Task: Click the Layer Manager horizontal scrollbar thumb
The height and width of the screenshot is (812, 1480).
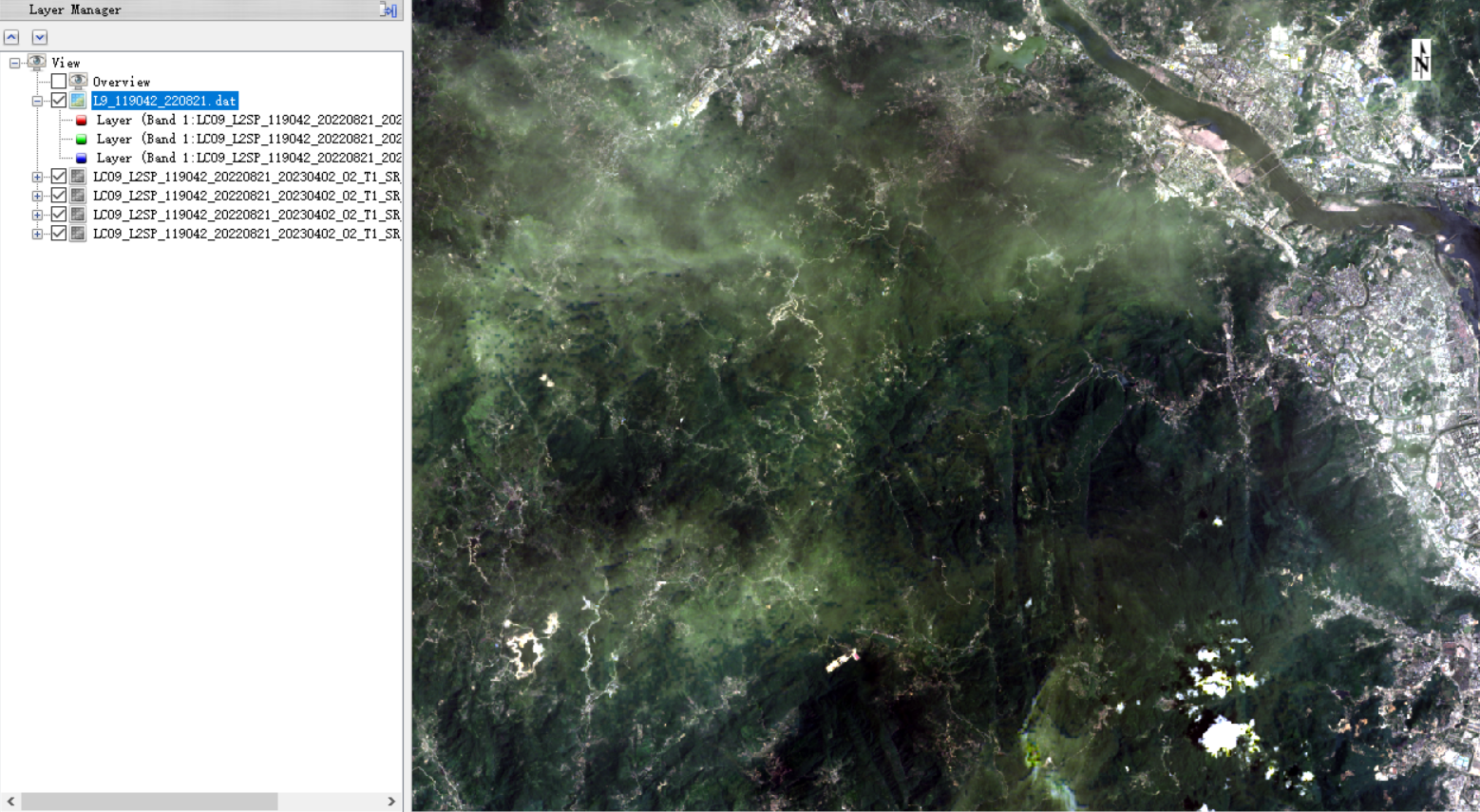Action: (149, 802)
